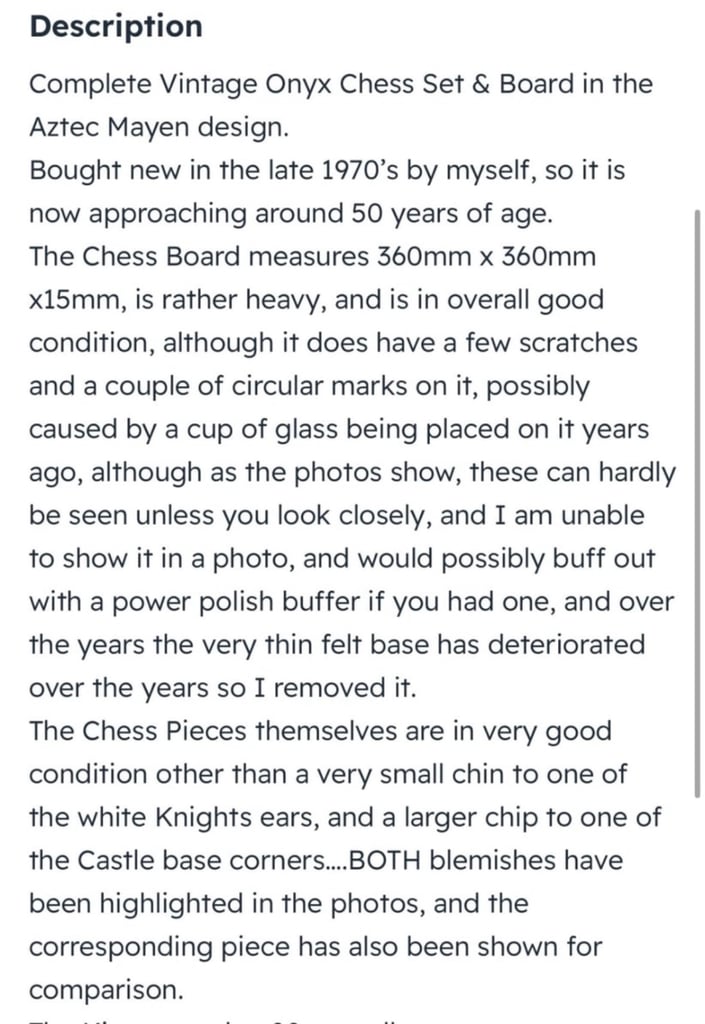Screen dimensions: 705x1024
Task: Click the vertical scrollbar thumb at right
Action: click(697, 504)
